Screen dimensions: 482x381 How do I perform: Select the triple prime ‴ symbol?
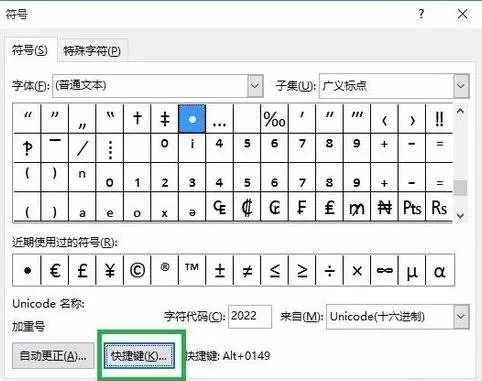(x=357, y=119)
